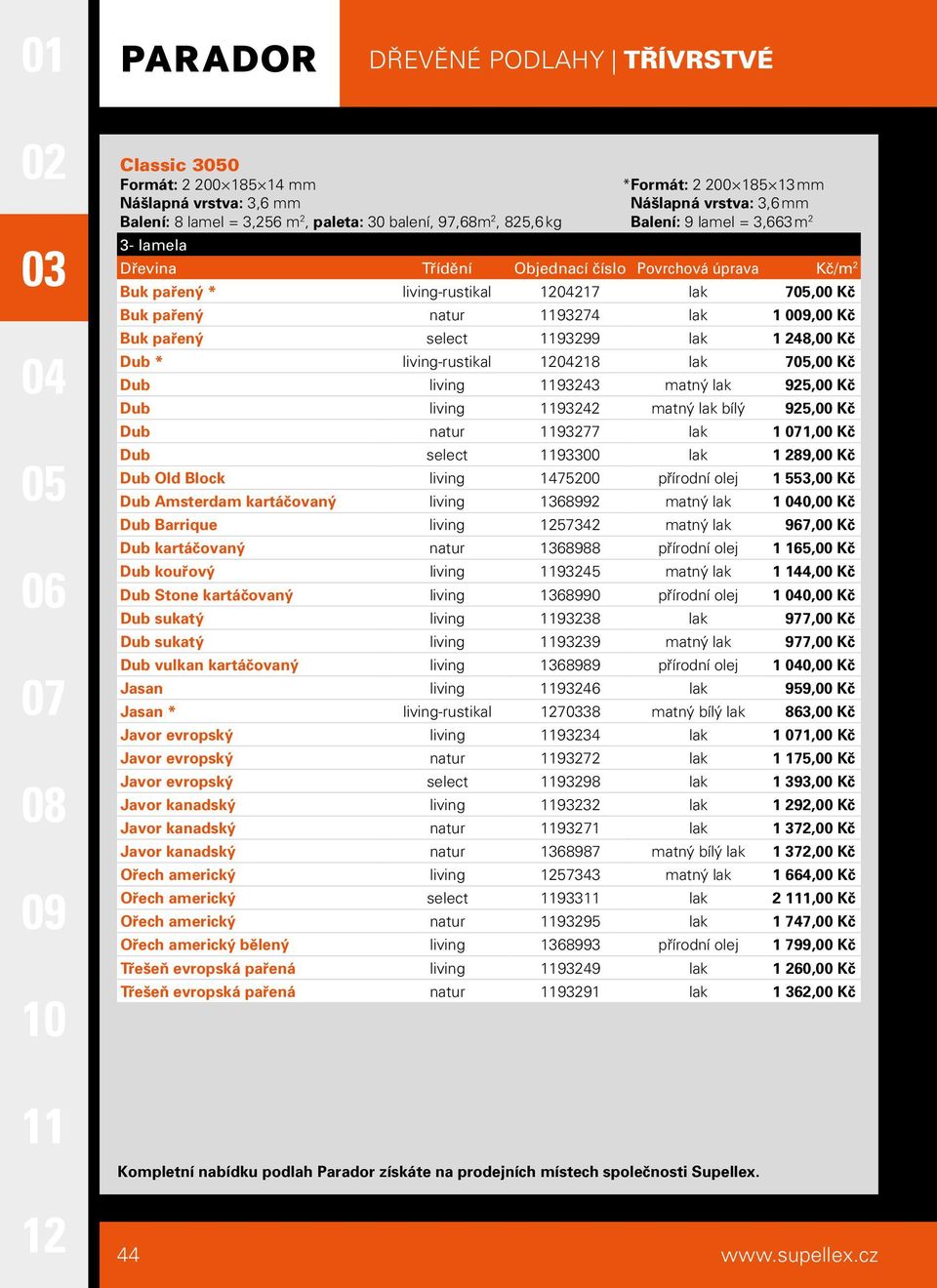Select order number 1368988

[x=570, y=548]
